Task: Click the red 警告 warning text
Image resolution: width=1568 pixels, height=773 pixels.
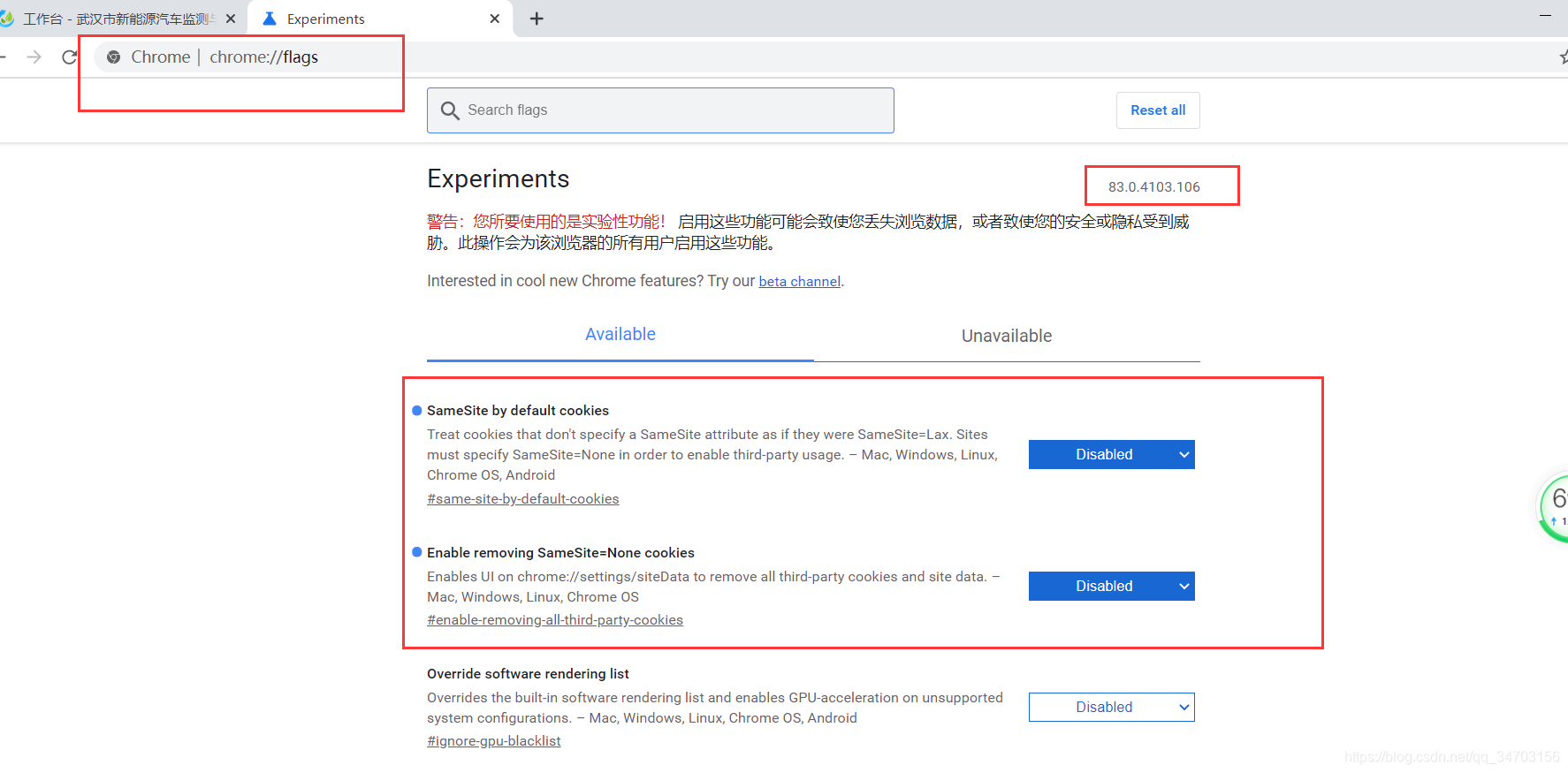Action: point(545,222)
